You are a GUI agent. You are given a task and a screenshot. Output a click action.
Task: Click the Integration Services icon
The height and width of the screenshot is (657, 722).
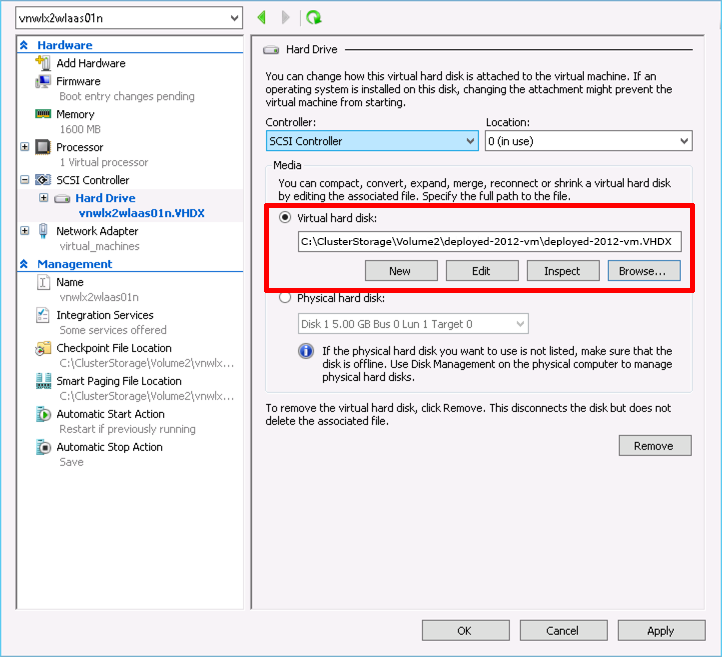pyautogui.click(x=43, y=315)
